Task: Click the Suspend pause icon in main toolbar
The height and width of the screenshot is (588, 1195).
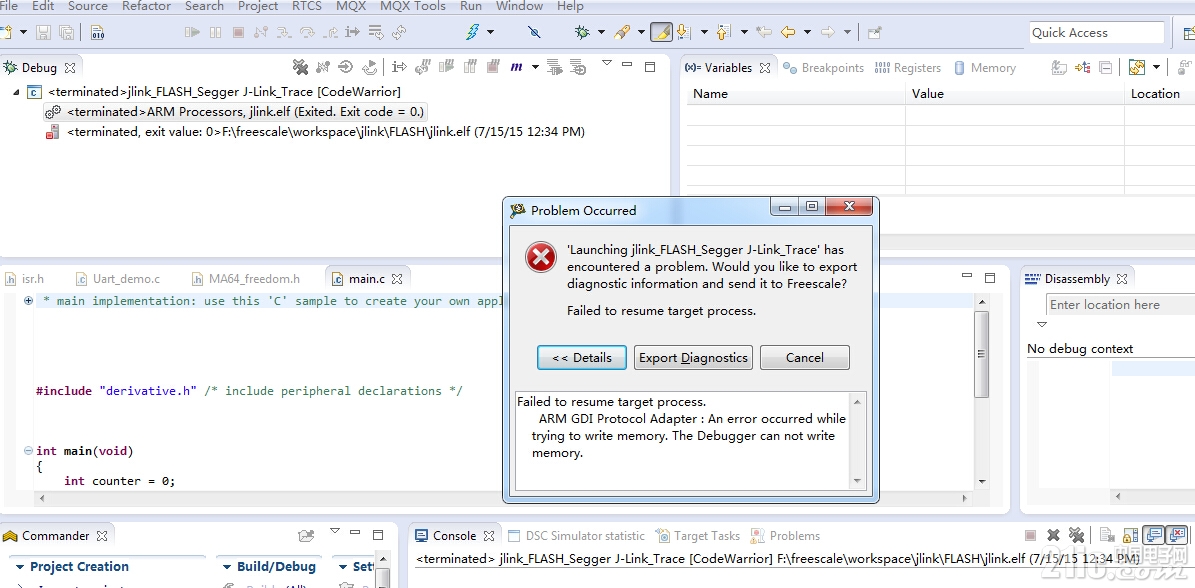Action: 216,33
